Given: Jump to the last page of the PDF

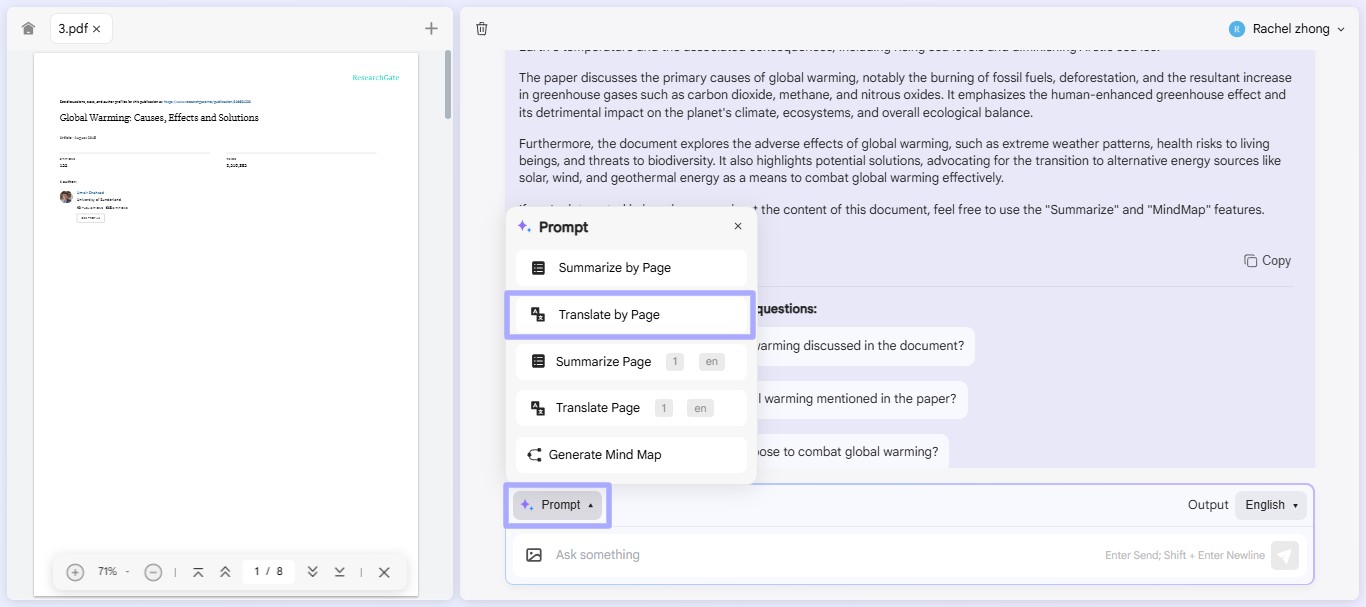Looking at the screenshot, I should coord(339,571).
